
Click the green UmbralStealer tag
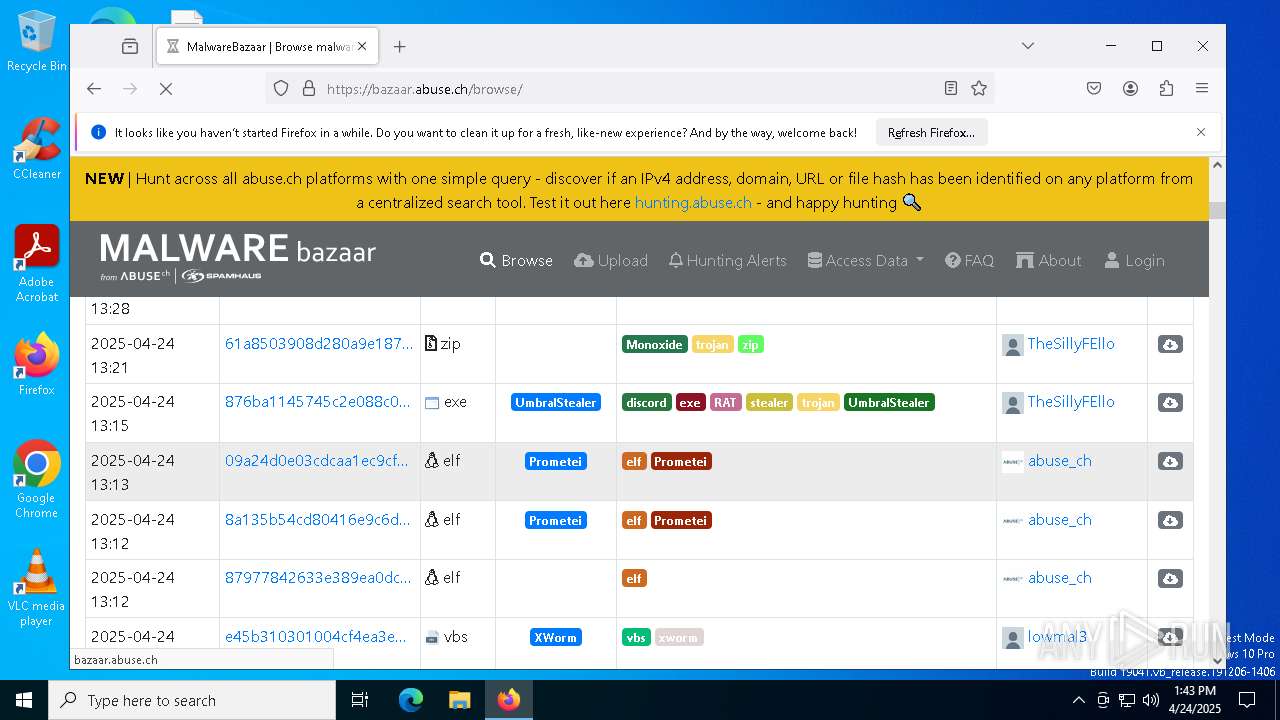tap(889, 402)
